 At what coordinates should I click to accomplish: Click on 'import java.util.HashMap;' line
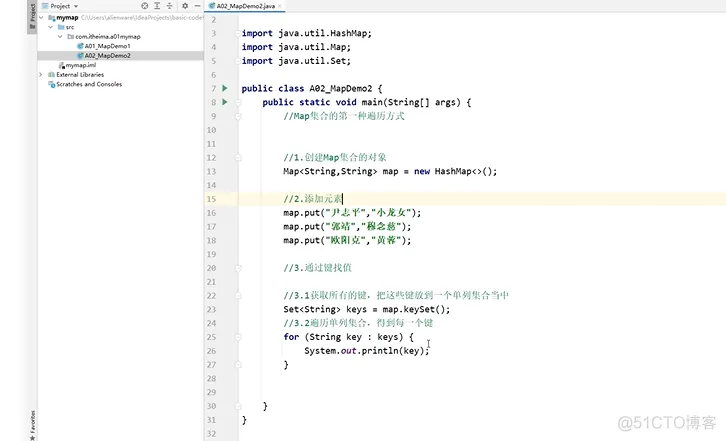tap(307, 33)
